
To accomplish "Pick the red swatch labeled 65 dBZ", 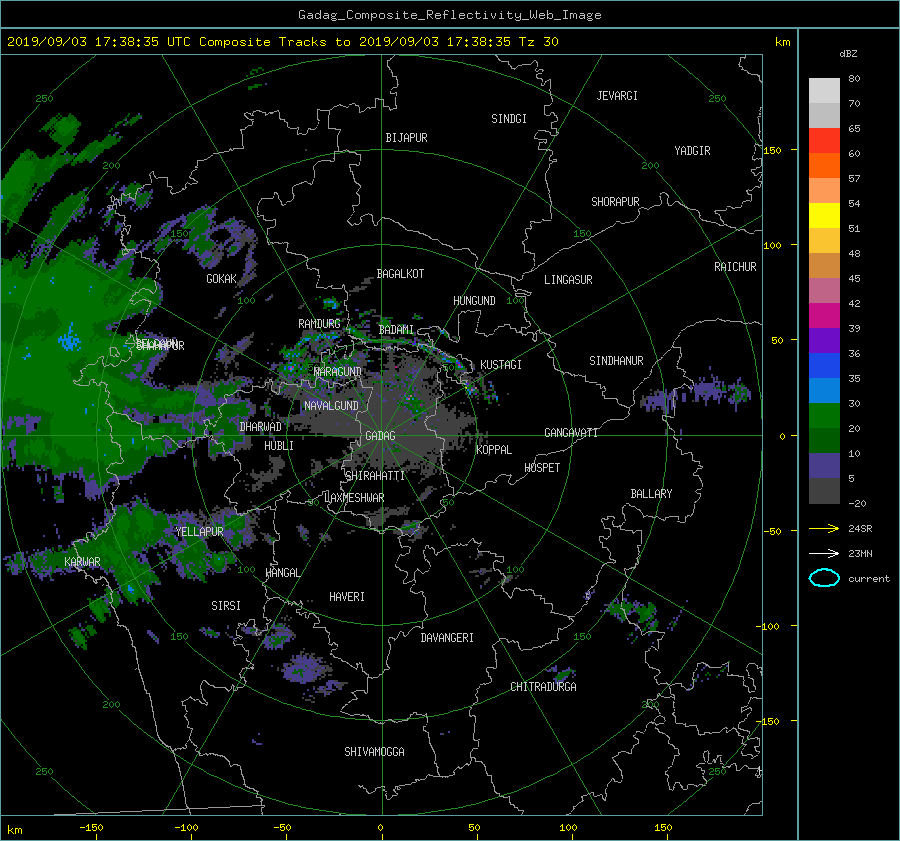I will 824,140.
